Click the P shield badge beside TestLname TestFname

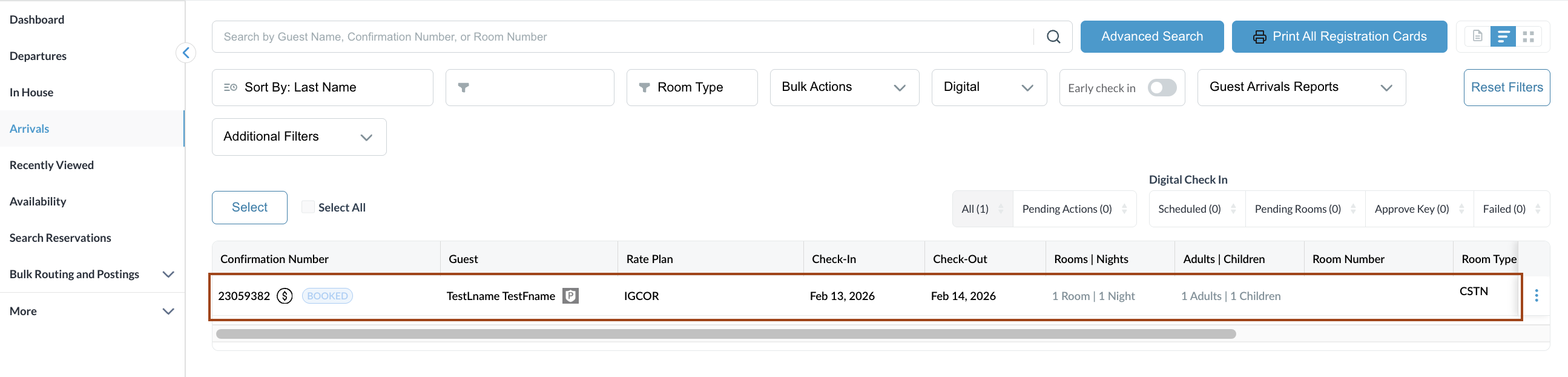570,296
